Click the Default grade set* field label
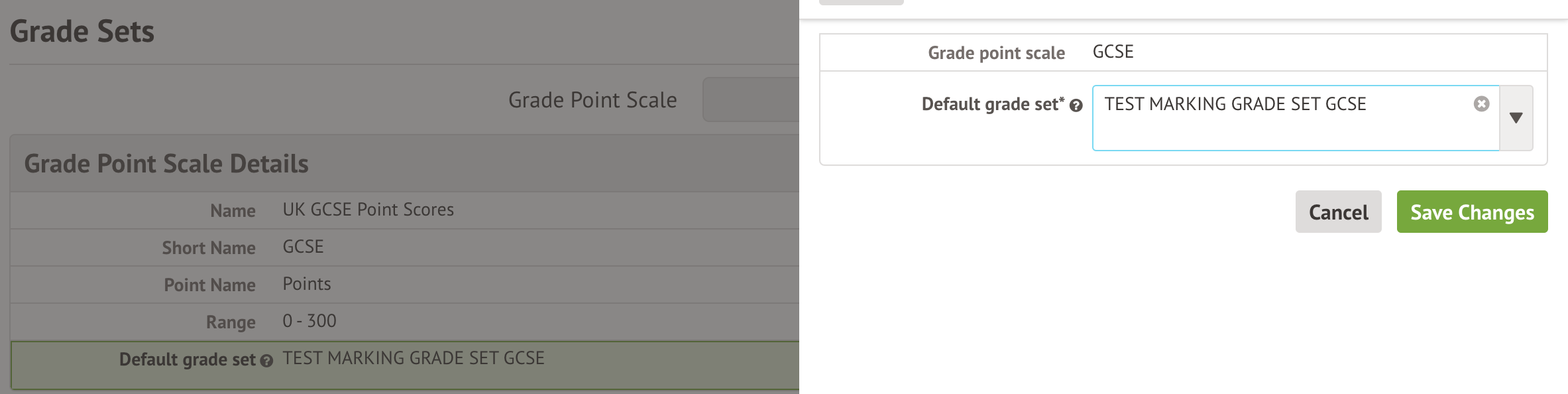 (x=992, y=104)
